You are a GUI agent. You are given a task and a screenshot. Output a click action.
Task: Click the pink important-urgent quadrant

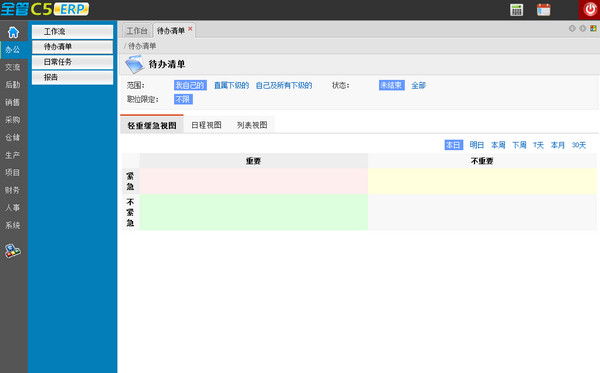254,181
